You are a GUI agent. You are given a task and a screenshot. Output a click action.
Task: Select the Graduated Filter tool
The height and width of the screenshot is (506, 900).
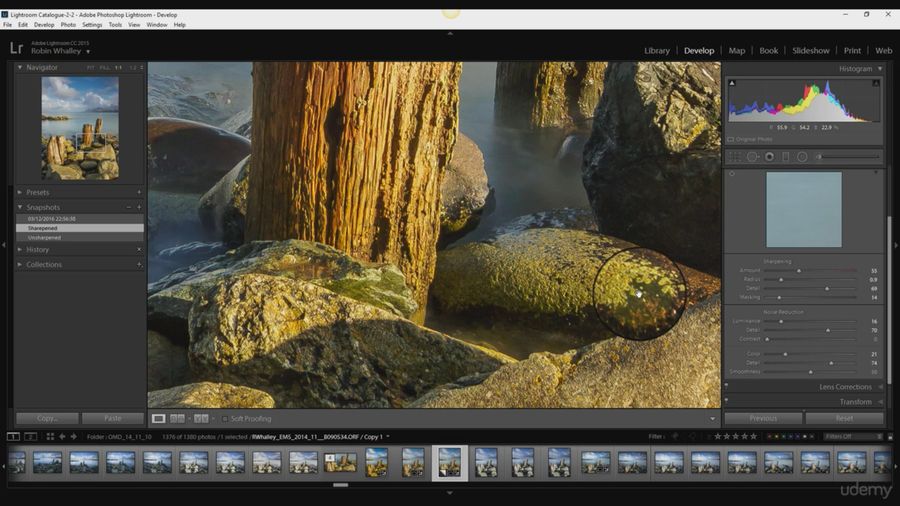click(786, 157)
